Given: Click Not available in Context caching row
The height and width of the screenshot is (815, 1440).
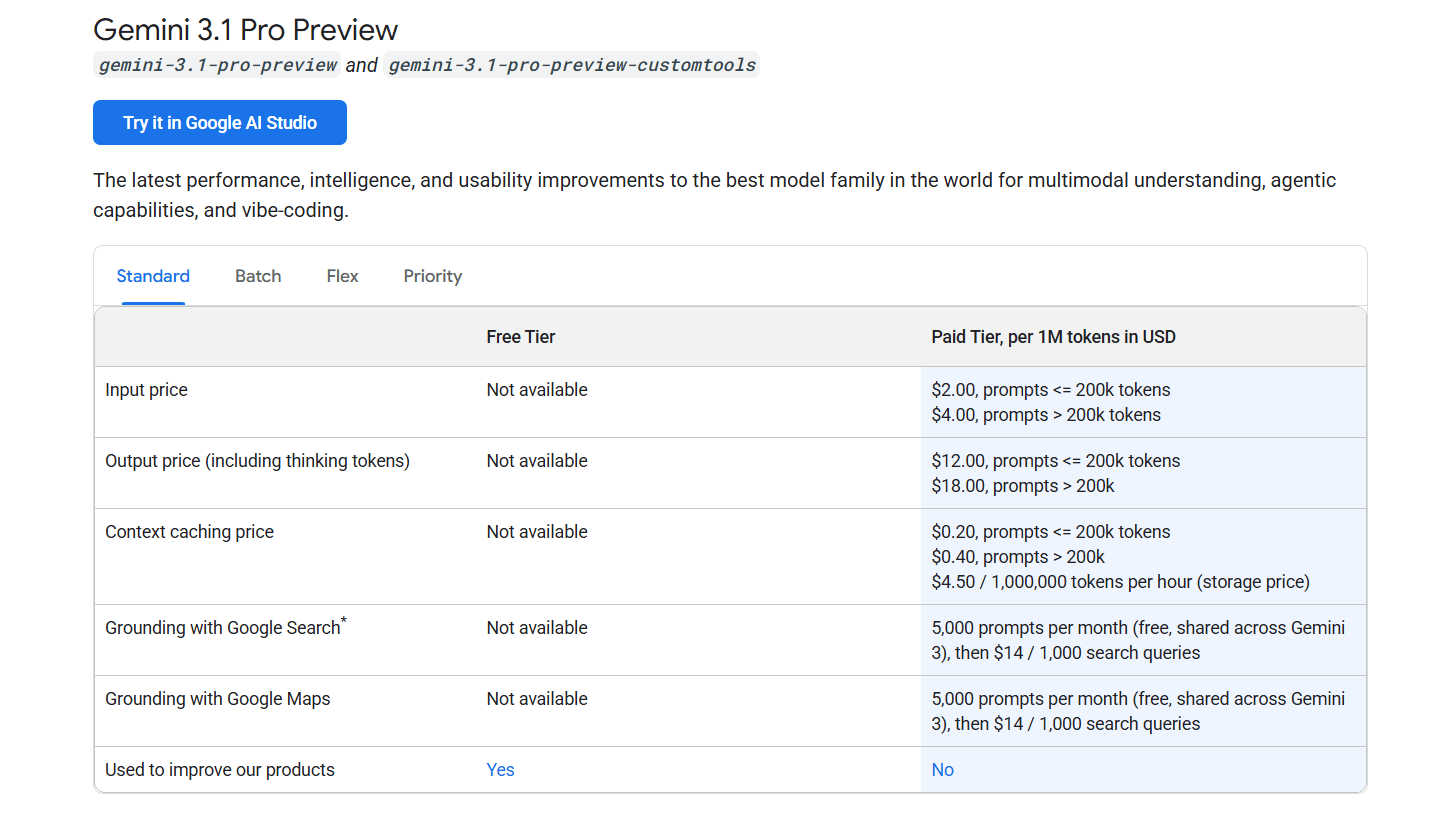Looking at the screenshot, I should (537, 532).
